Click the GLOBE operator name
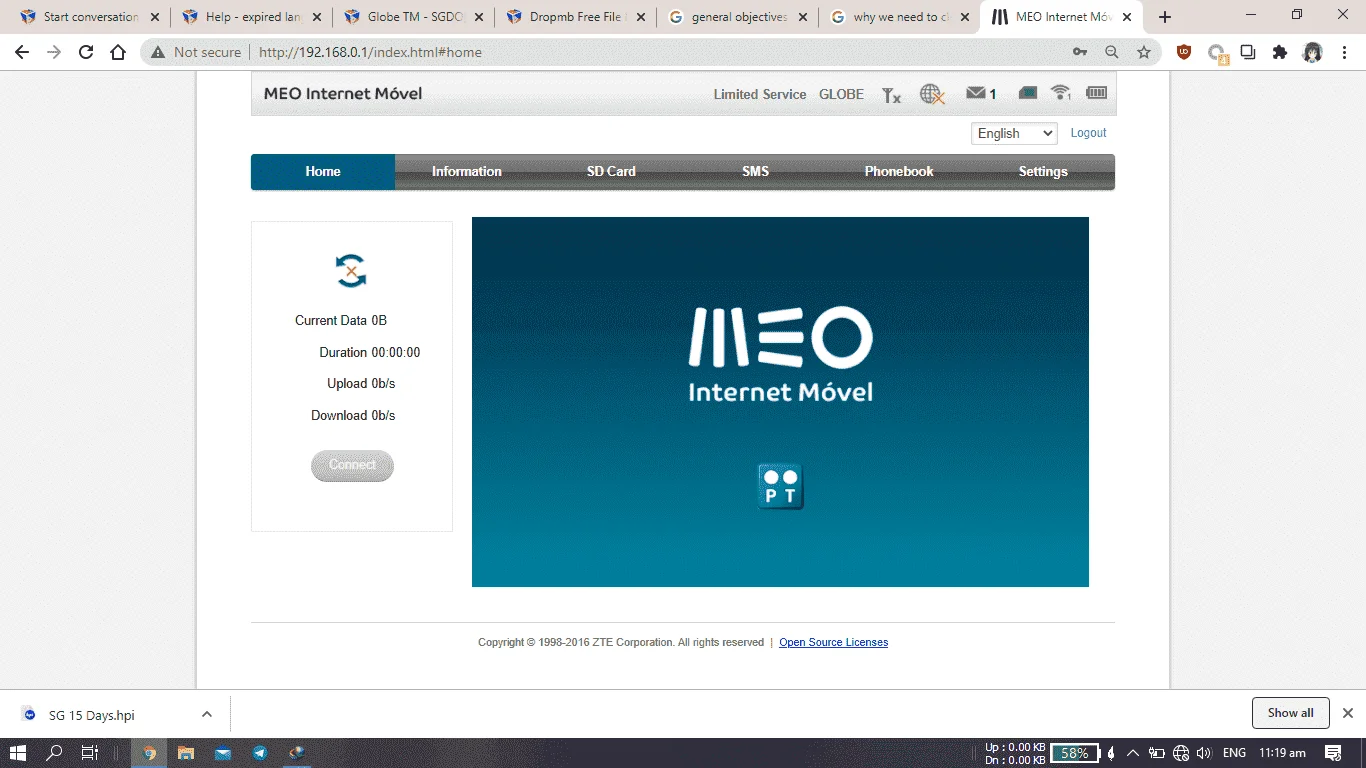Screen dimensions: 1366x768 coord(841,95)
